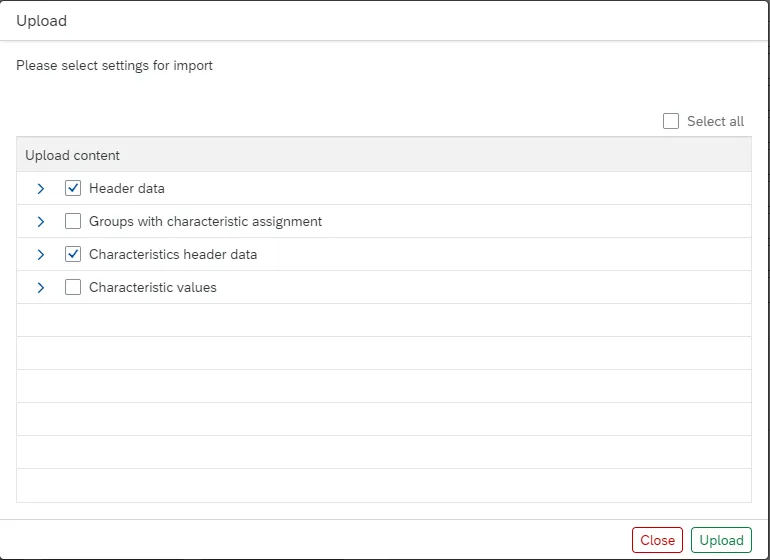Enable Groups with characteristic assignment checkbox

pyautogui.click(x=73, y=221)
